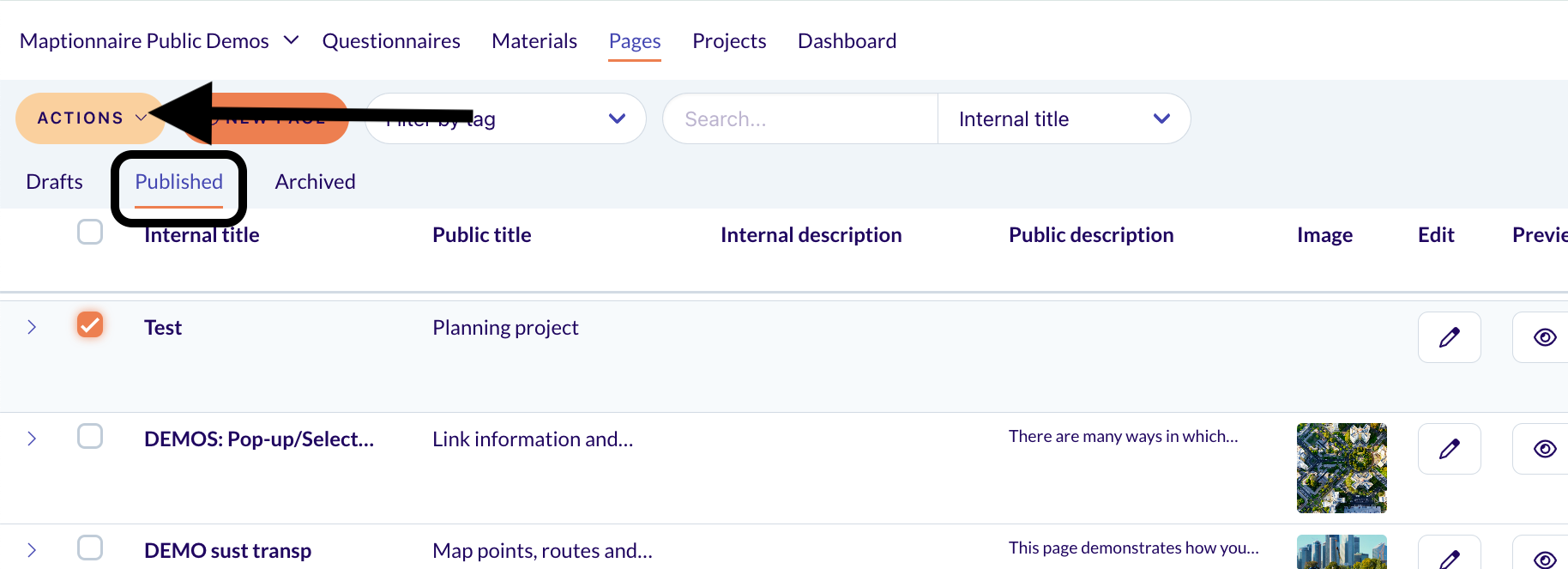Preview the DEMO sust transp page with eye icon
The width and height of the screenshot is (1568, 569).
click(1544, 554)
